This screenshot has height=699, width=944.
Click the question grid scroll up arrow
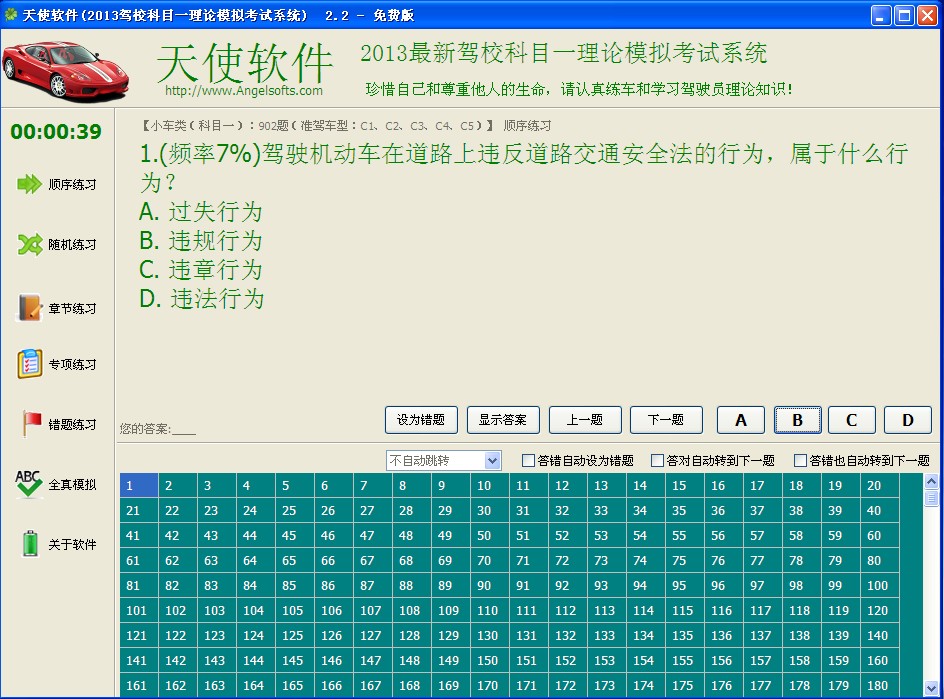click(931, 481)
